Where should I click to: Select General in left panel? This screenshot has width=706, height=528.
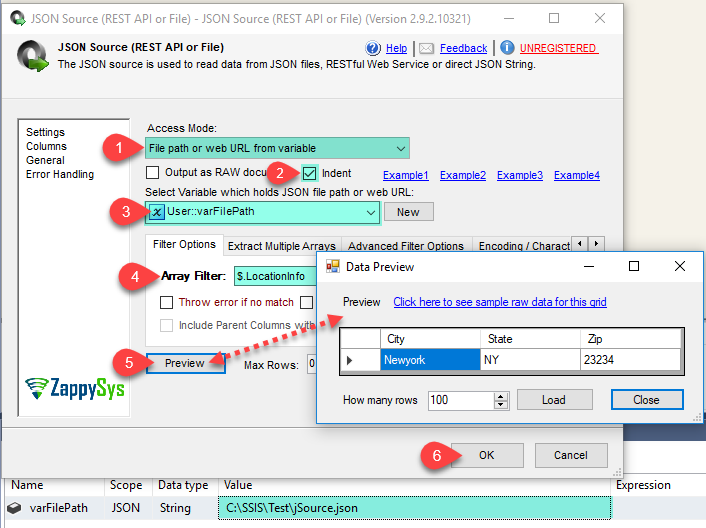tap(45, 160)
